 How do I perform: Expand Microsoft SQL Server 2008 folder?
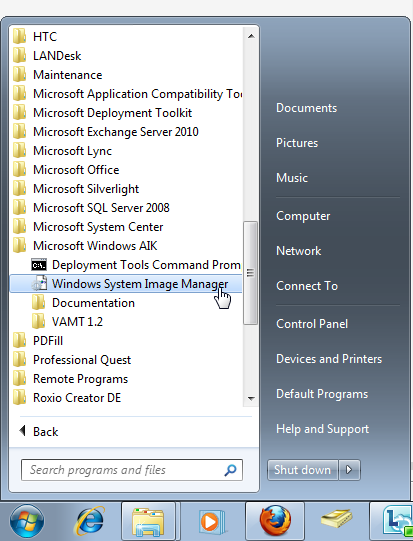[x=126, y=207]
